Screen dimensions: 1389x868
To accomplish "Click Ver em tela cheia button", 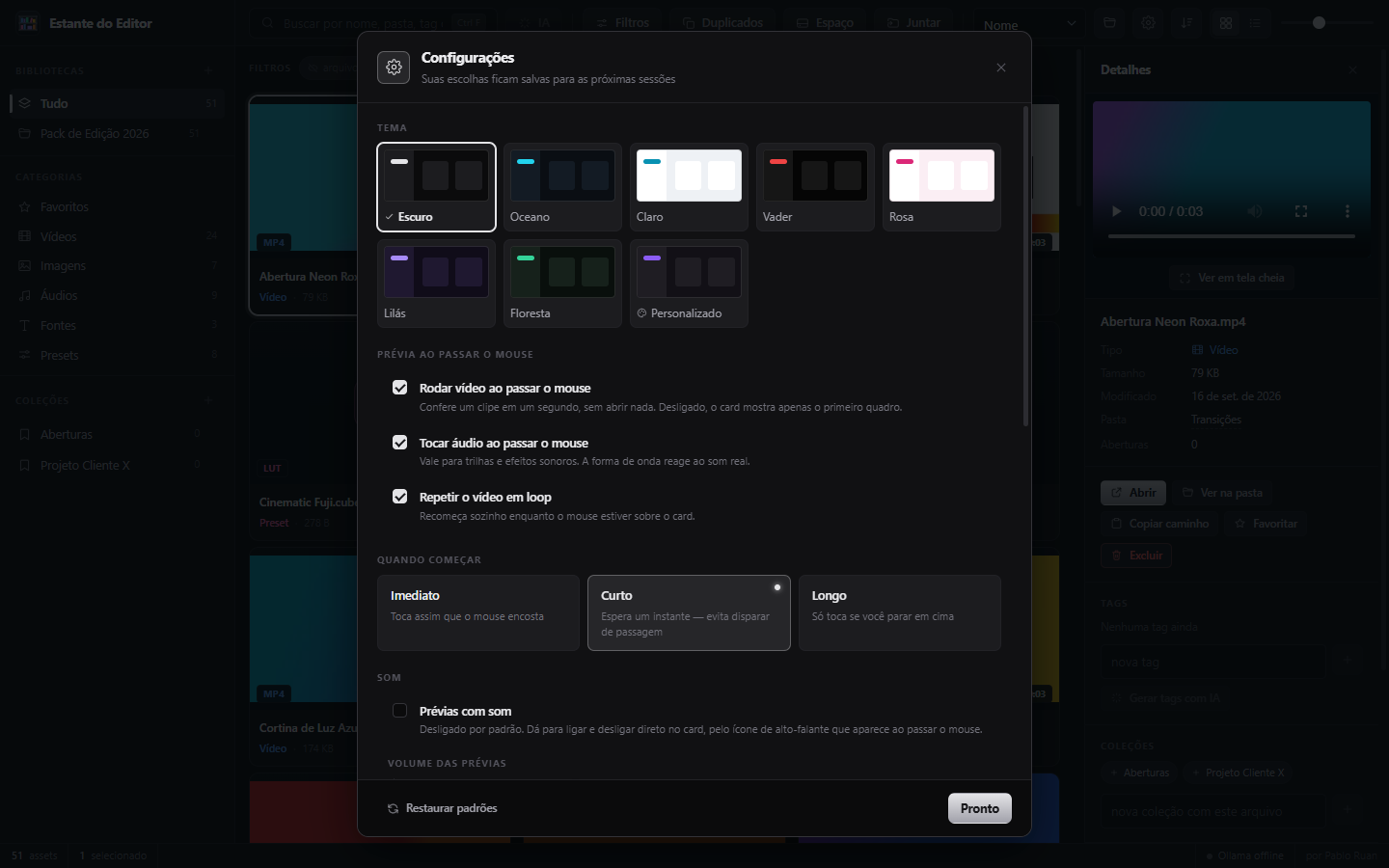I will point(1232,278).
